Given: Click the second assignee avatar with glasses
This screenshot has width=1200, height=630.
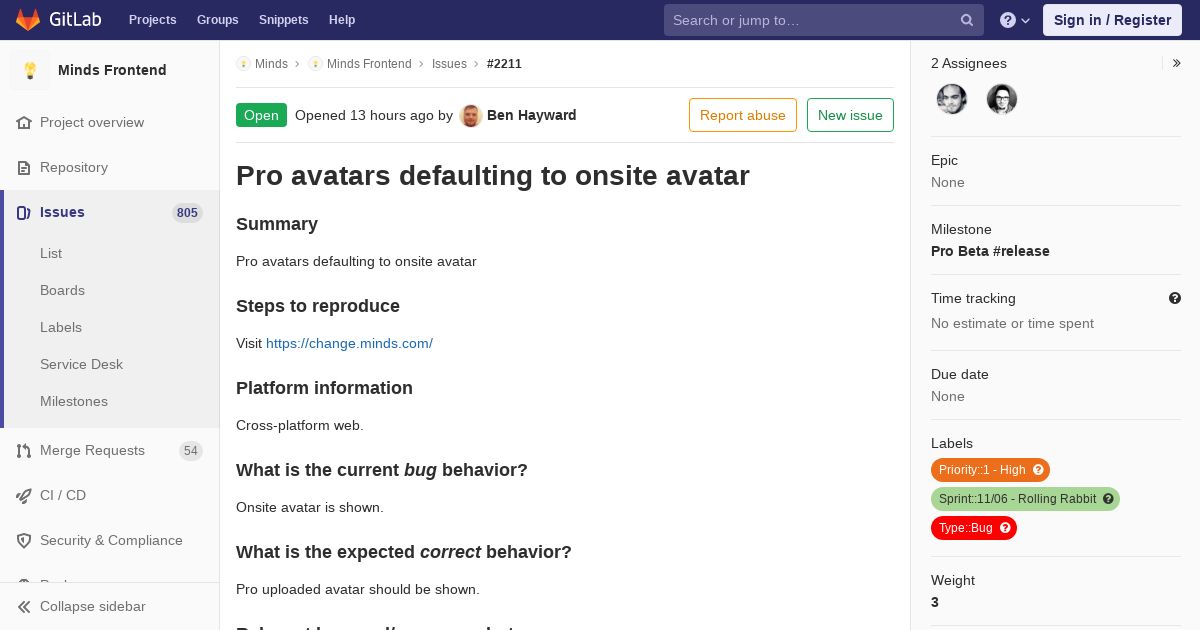Looking at the screenshot, I should (x=1002, y=99).
